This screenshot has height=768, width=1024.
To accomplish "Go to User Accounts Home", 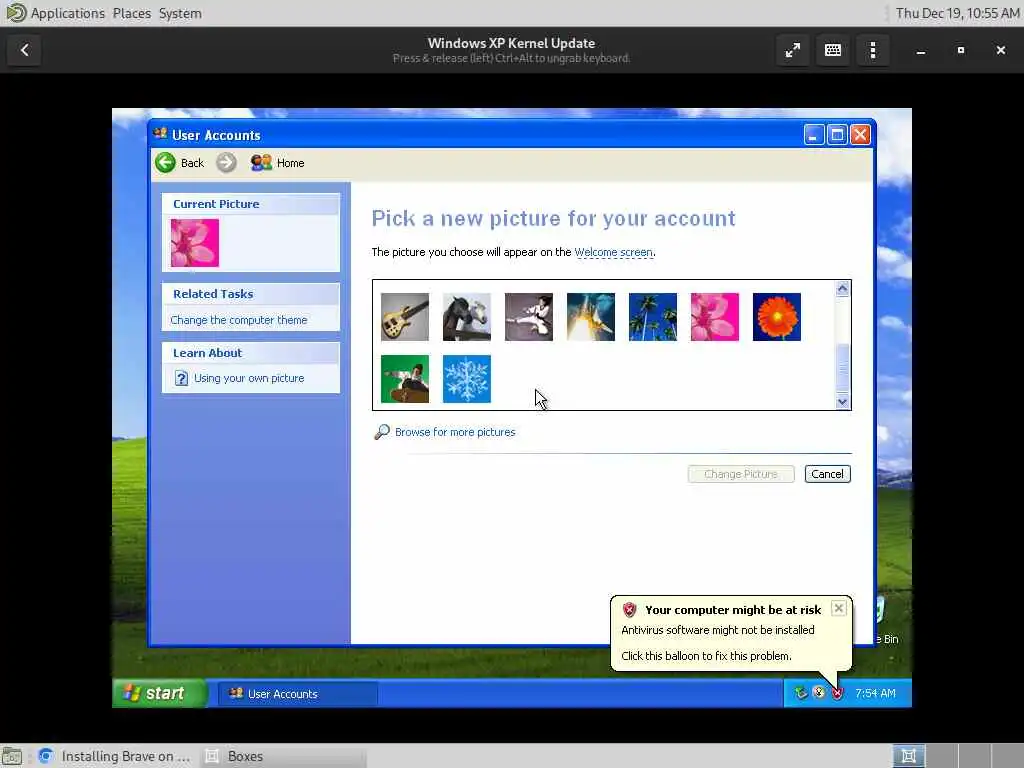I will pos(278,163).
